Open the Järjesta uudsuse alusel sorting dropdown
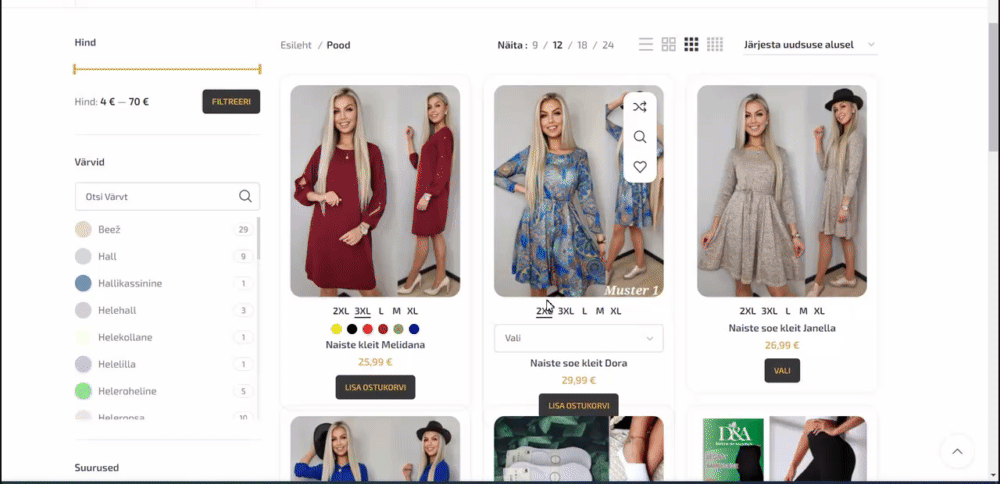This screenshot has height=484, width=1000. click(x=810, y=45)
